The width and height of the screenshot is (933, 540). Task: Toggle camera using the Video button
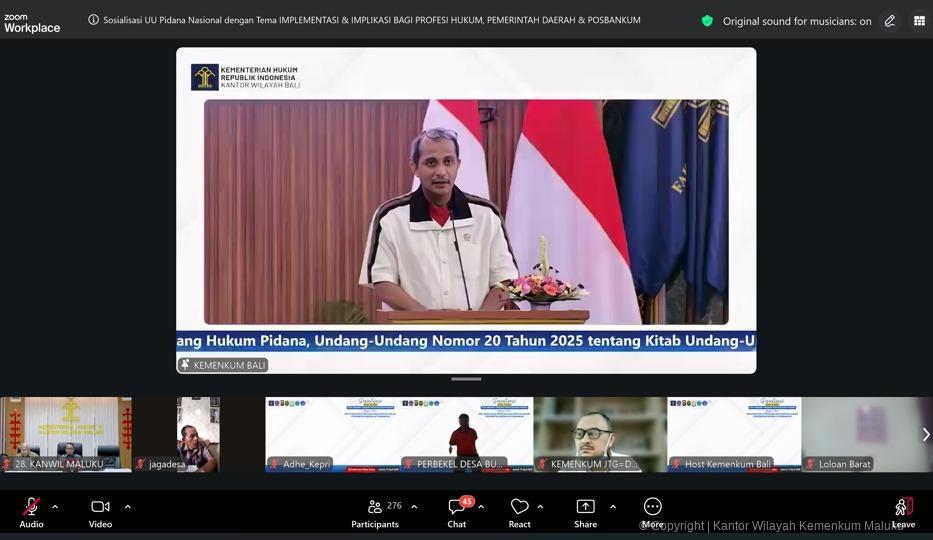pos(100,507)
